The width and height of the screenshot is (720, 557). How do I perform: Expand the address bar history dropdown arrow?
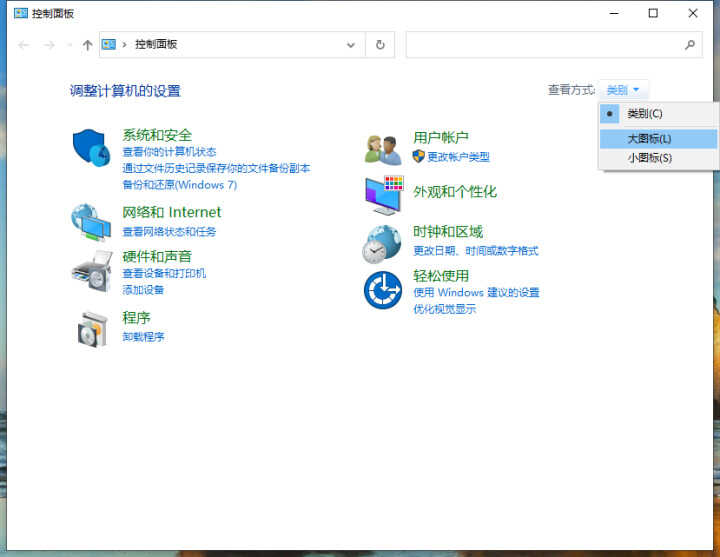pyautogui.click(x=351, y=45)
